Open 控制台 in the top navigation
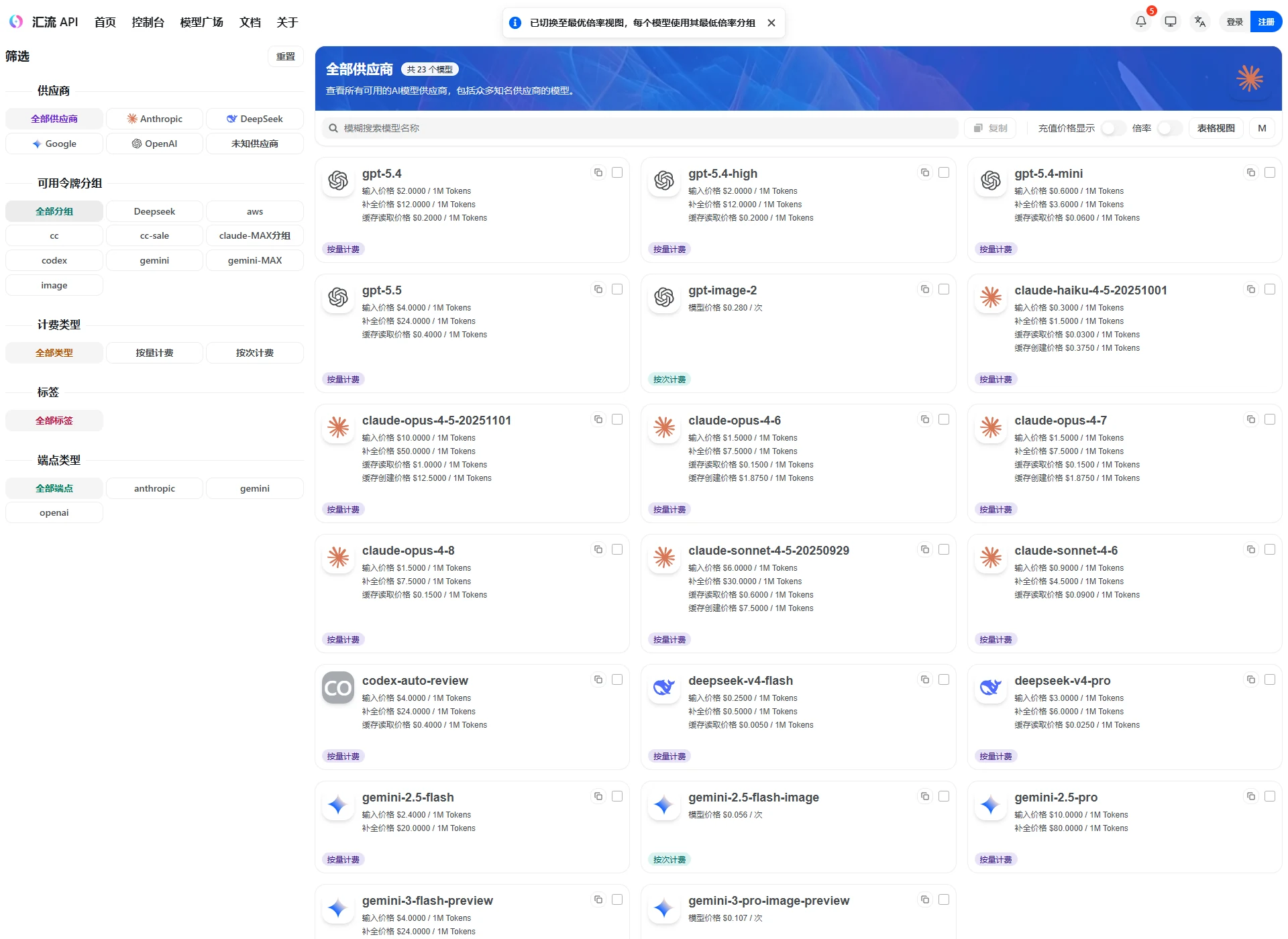Viewport: 1288px width, 939px height. [x=148, y=22]
